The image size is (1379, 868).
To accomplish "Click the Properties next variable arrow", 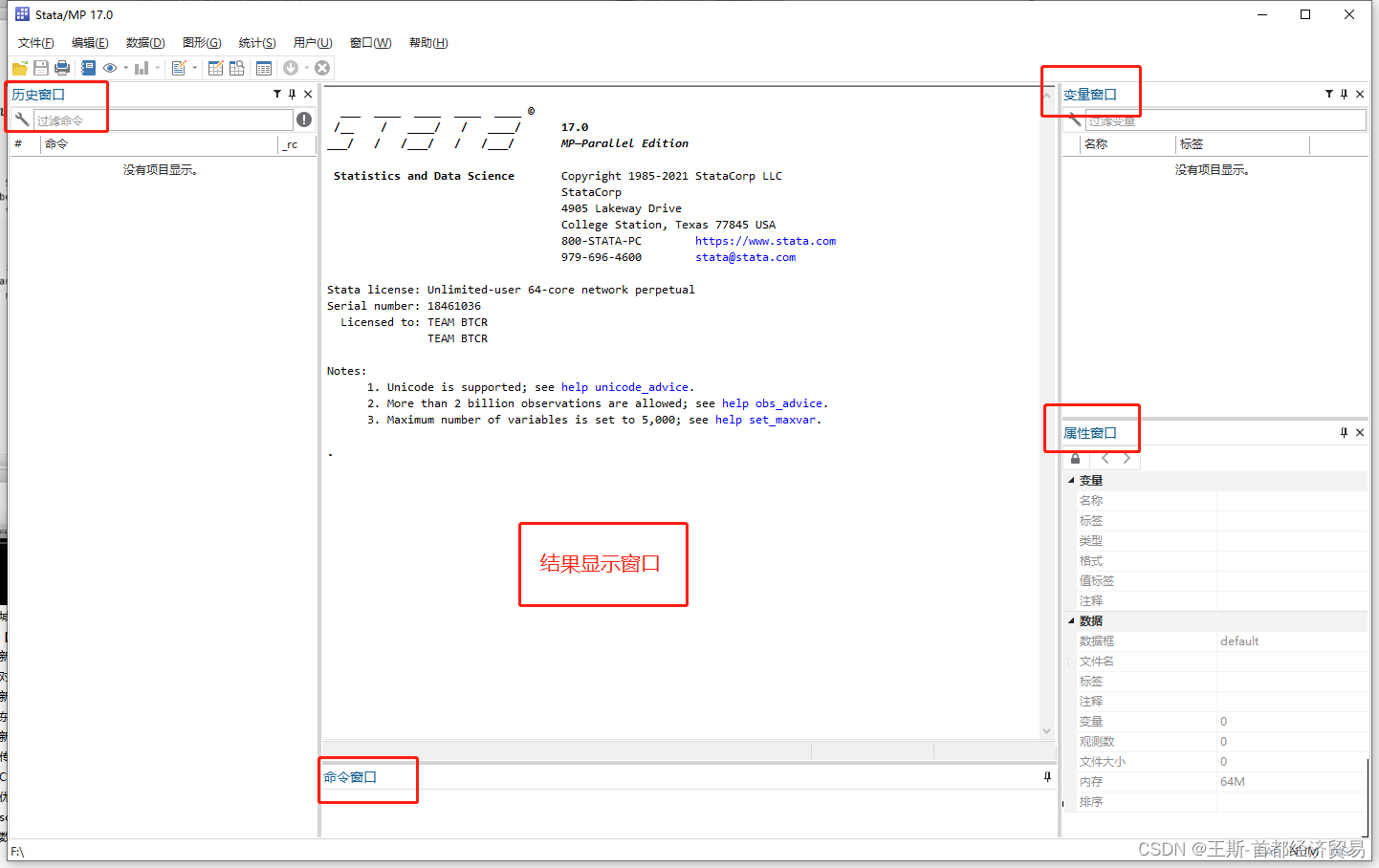I will pos(1127,458).
